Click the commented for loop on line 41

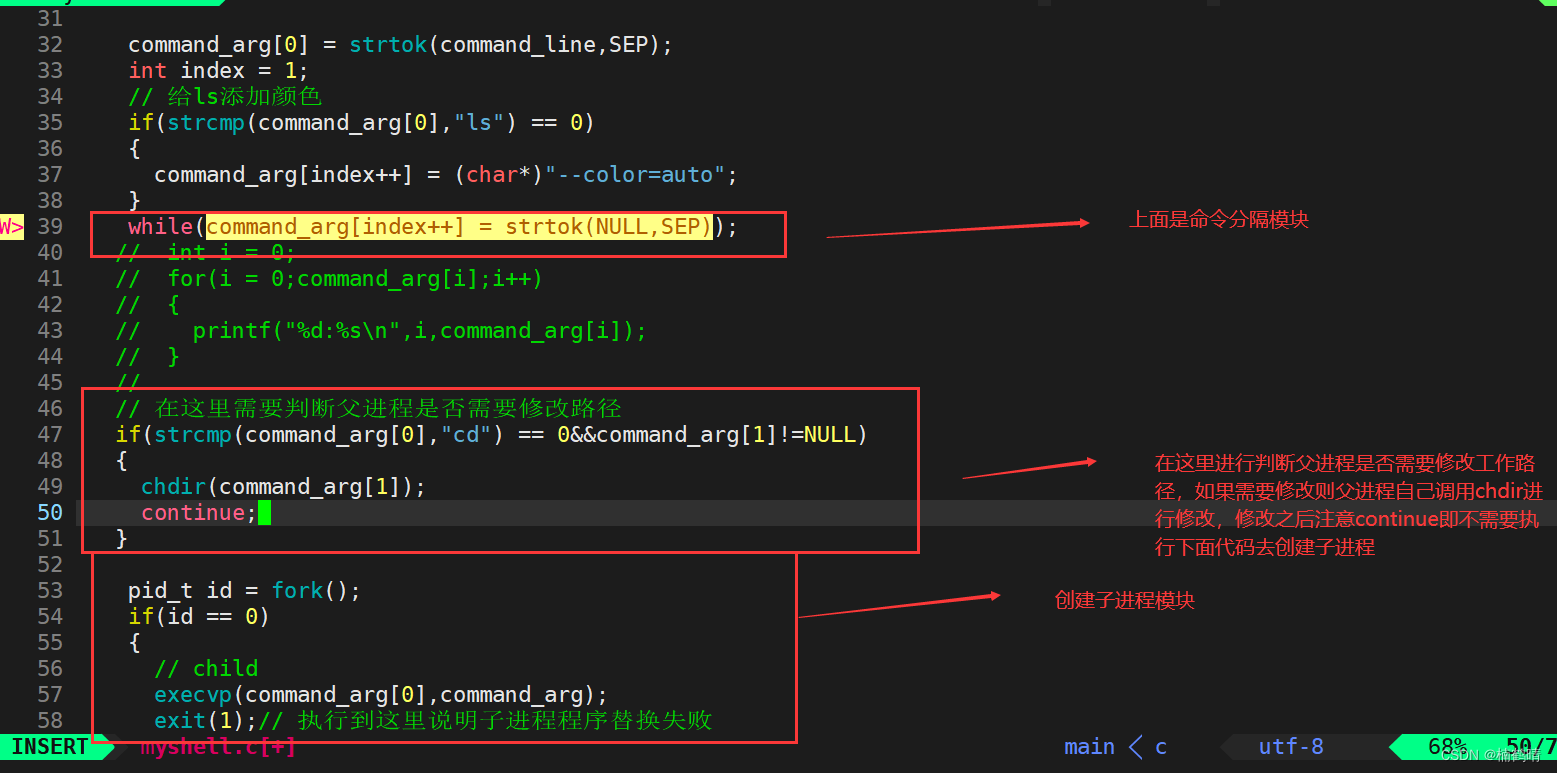click(x=329, y=279)
